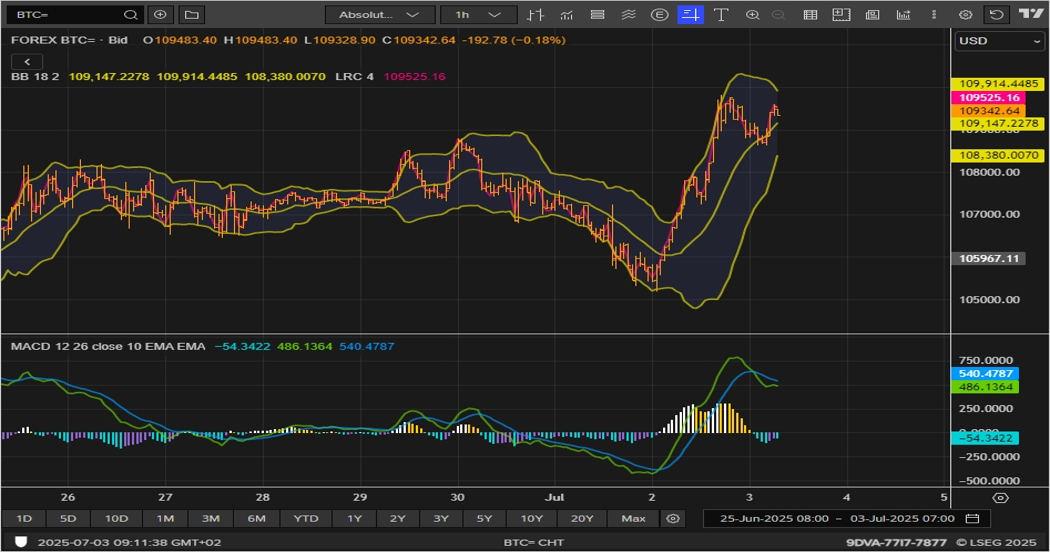
Task: Click the pink 109525.16 price tag
Action: point(988,98)
